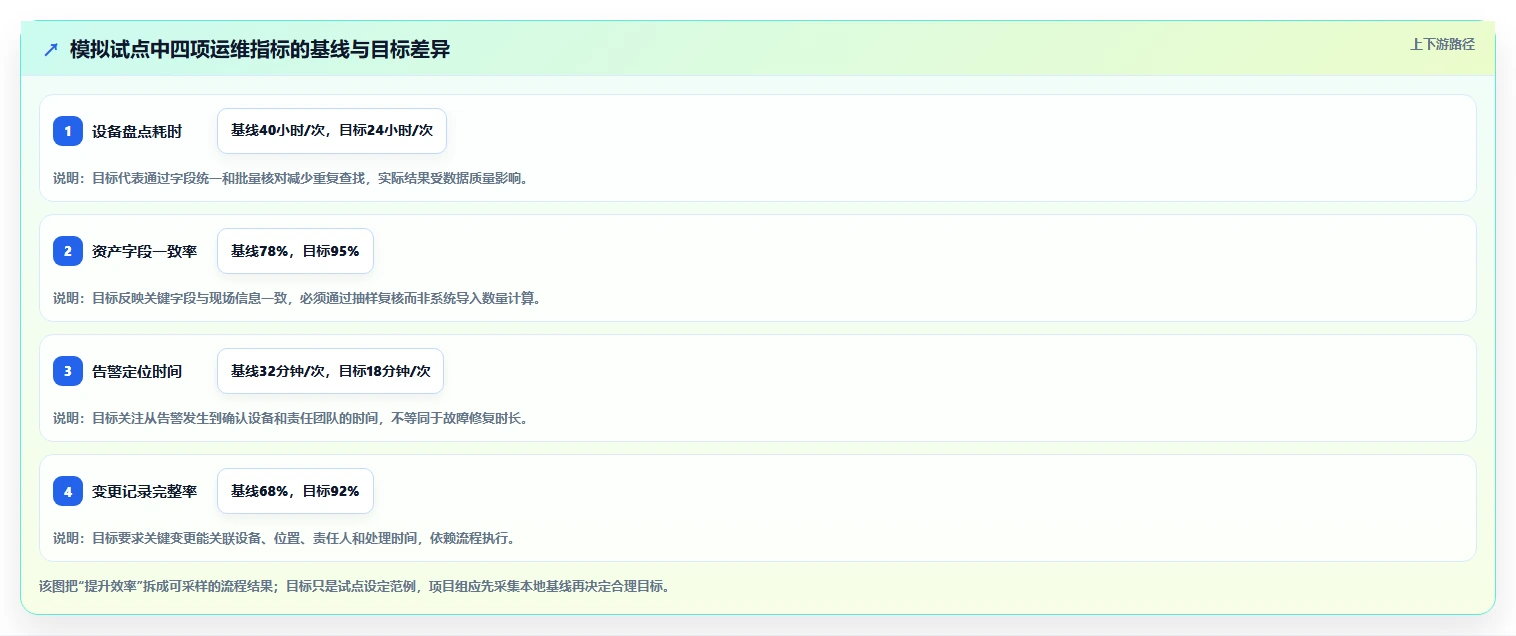Viewport: 1516px width, 636px height.
Task: Click the note starting 说明：目标要求关键变更
Action: pyautogui.click(x=284, y=538)
